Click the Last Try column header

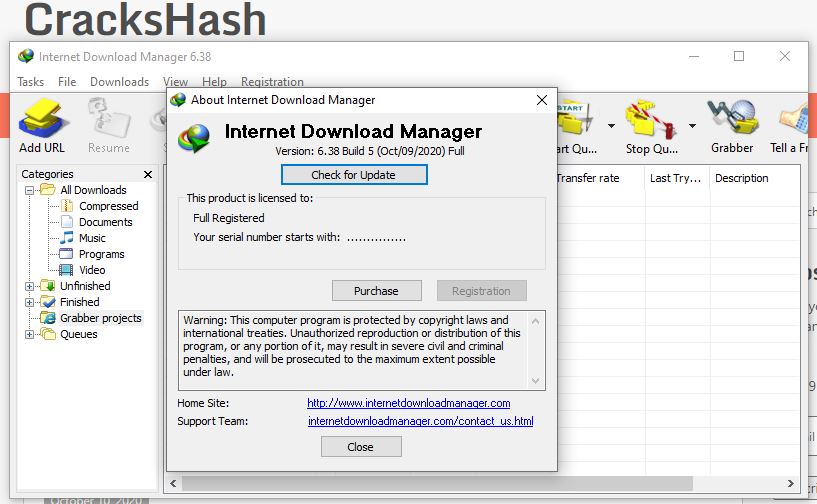coord(675,178)
